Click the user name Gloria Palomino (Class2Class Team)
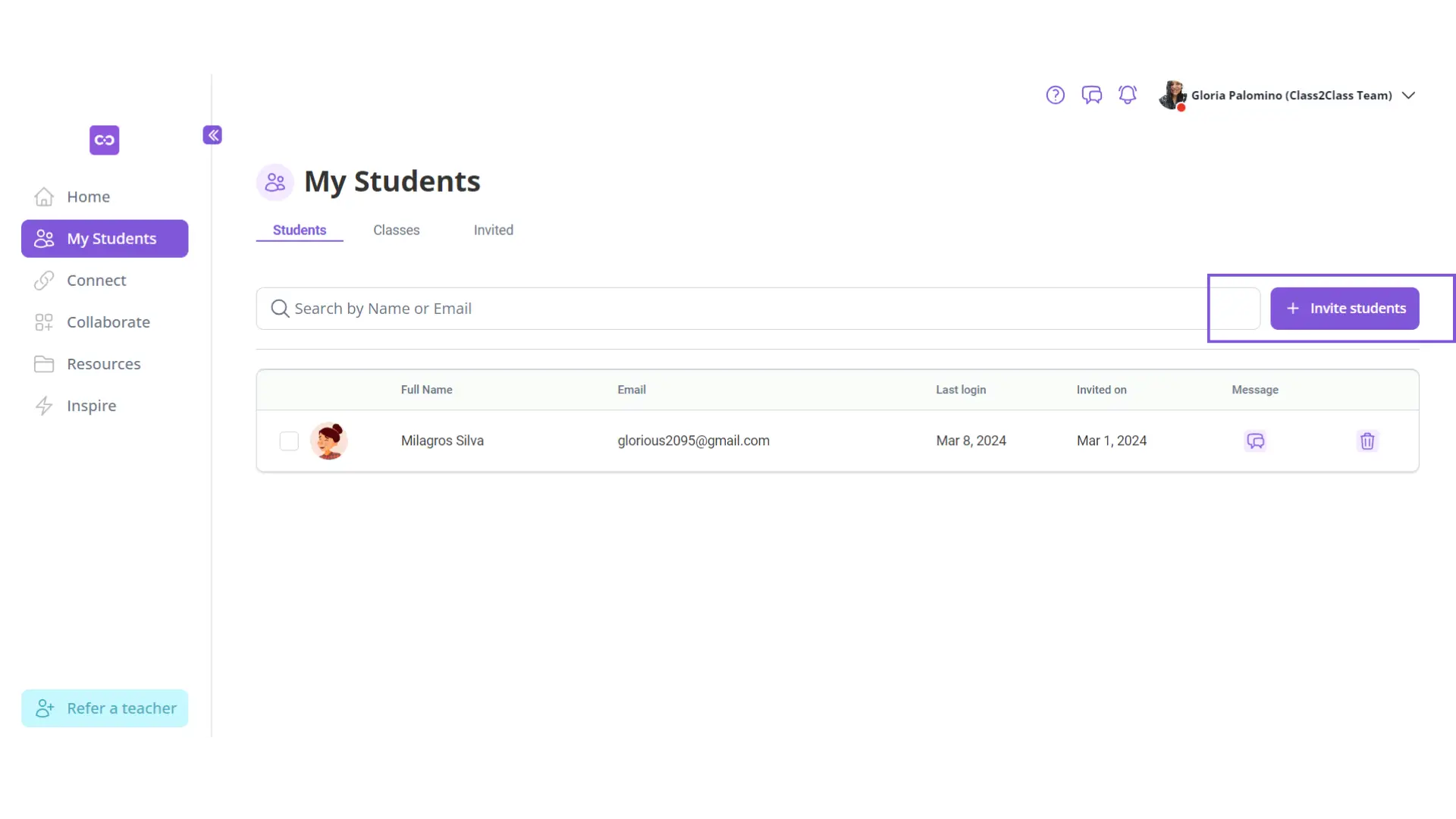Screen dimensions: 1456x819 tap(1291, 96)
